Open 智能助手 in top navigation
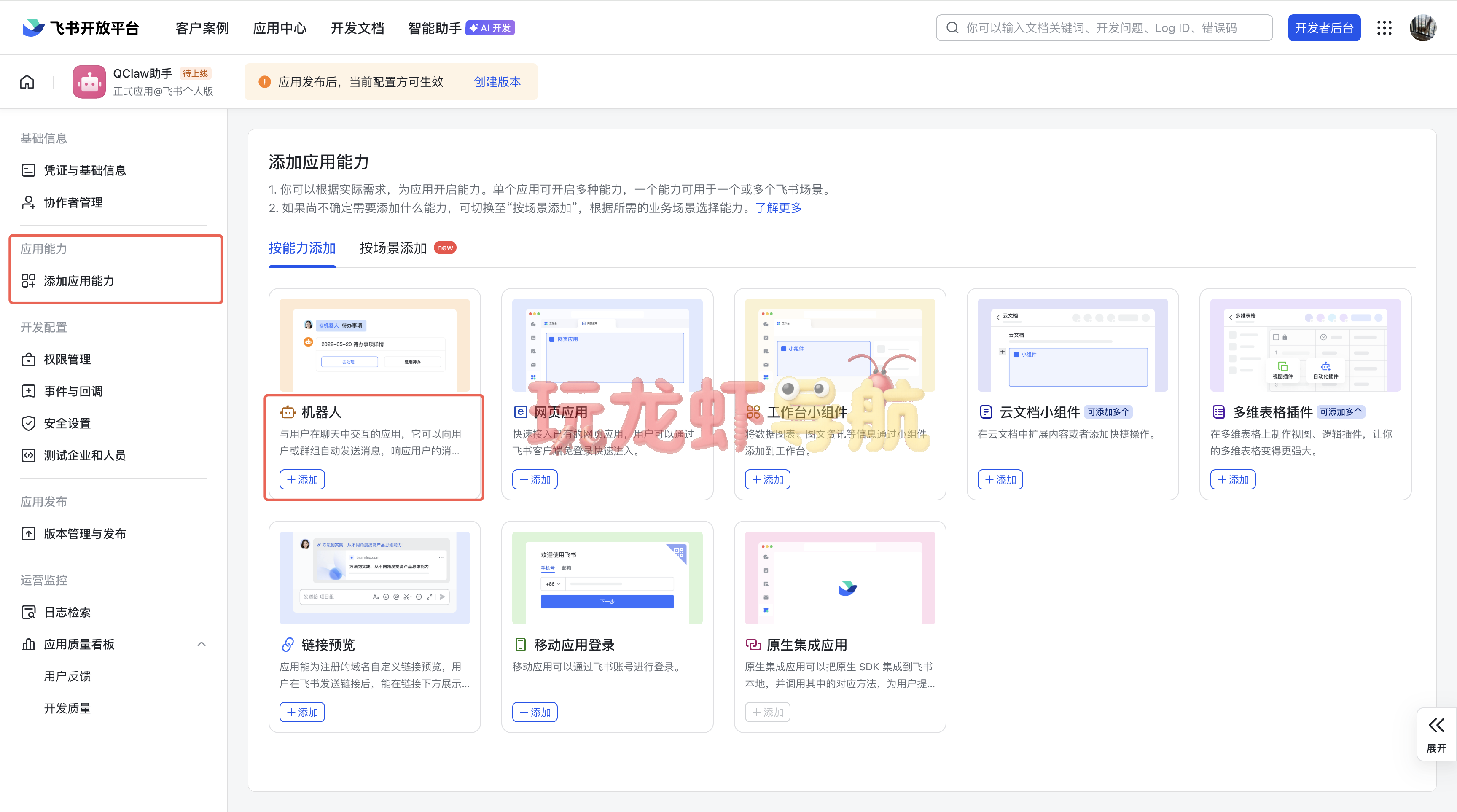 (x=434, y=28)
